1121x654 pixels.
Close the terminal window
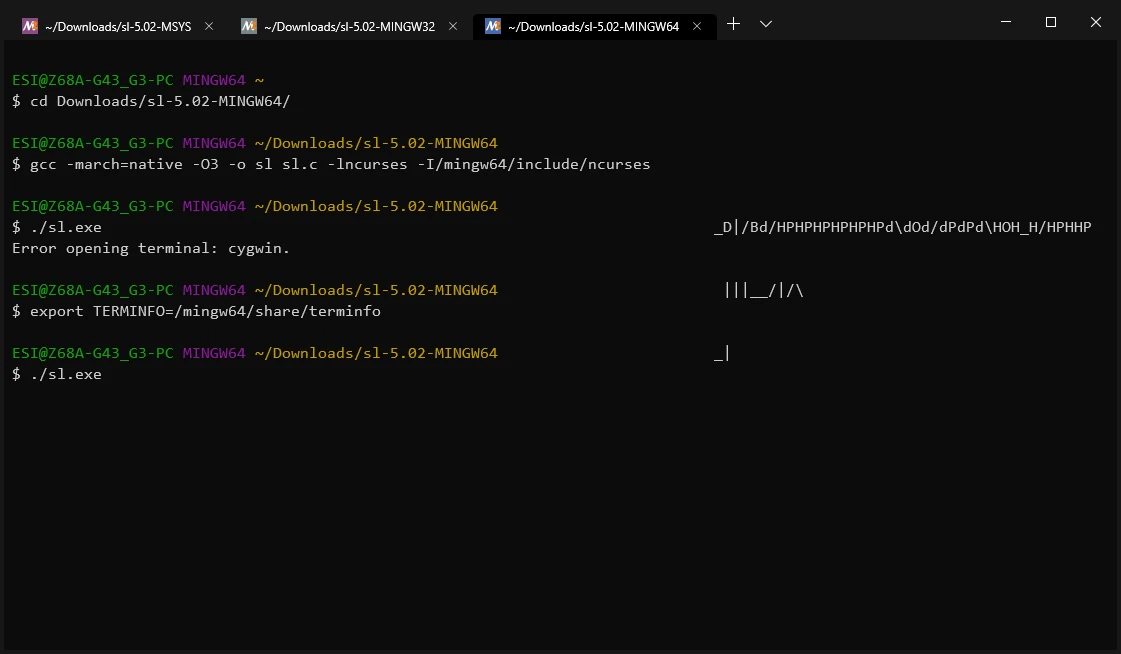tap(1095, 22)
